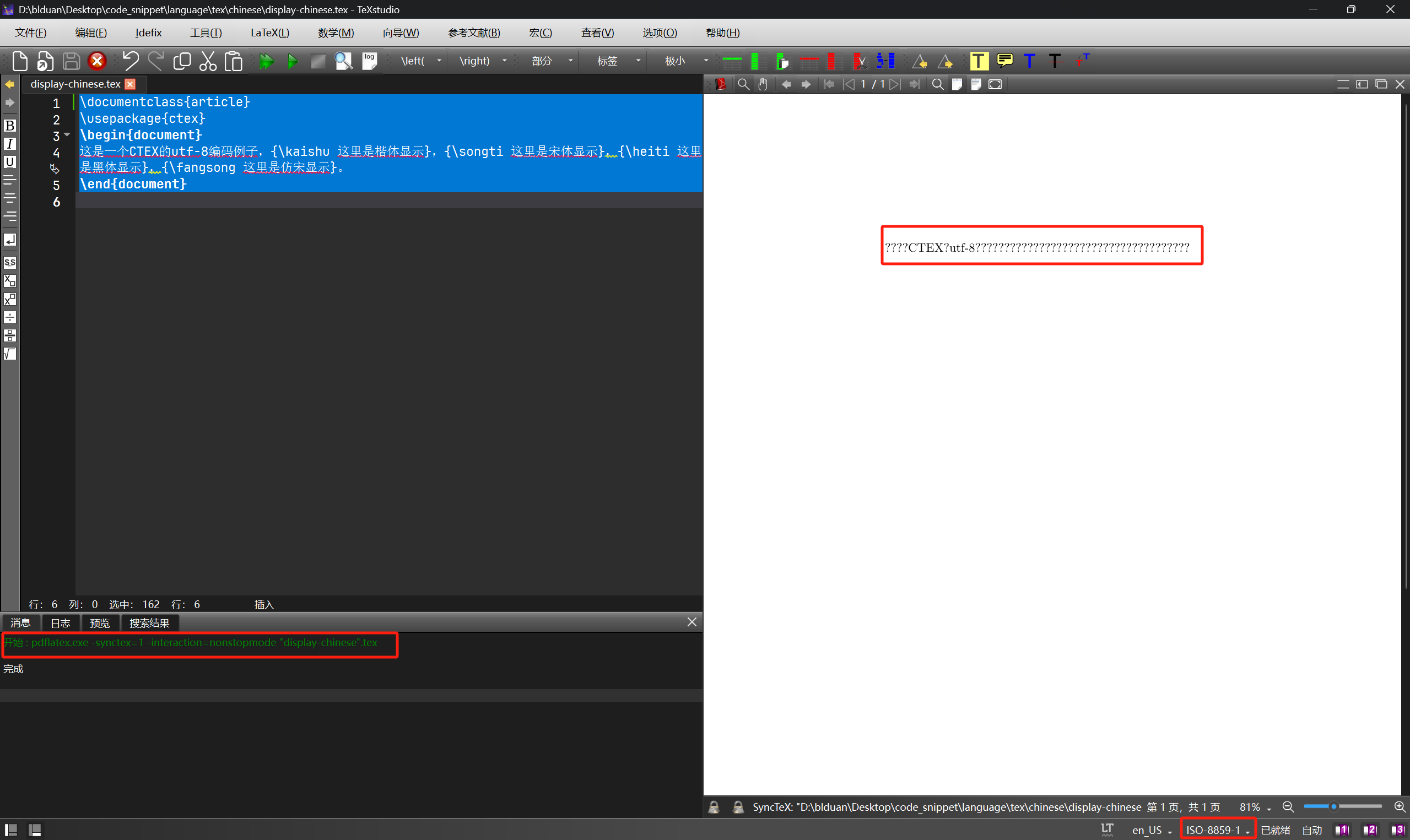The image size is (1410, 840).
Task: Open the en_US language dropdown
Action: tap(1152, 831)
